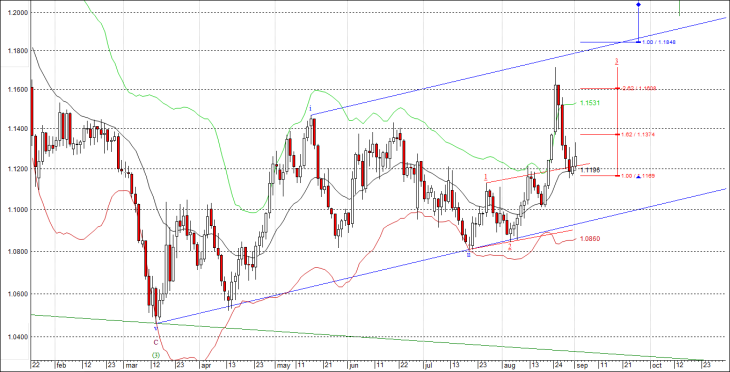Select the oct label on date axis

click(657, 366)
